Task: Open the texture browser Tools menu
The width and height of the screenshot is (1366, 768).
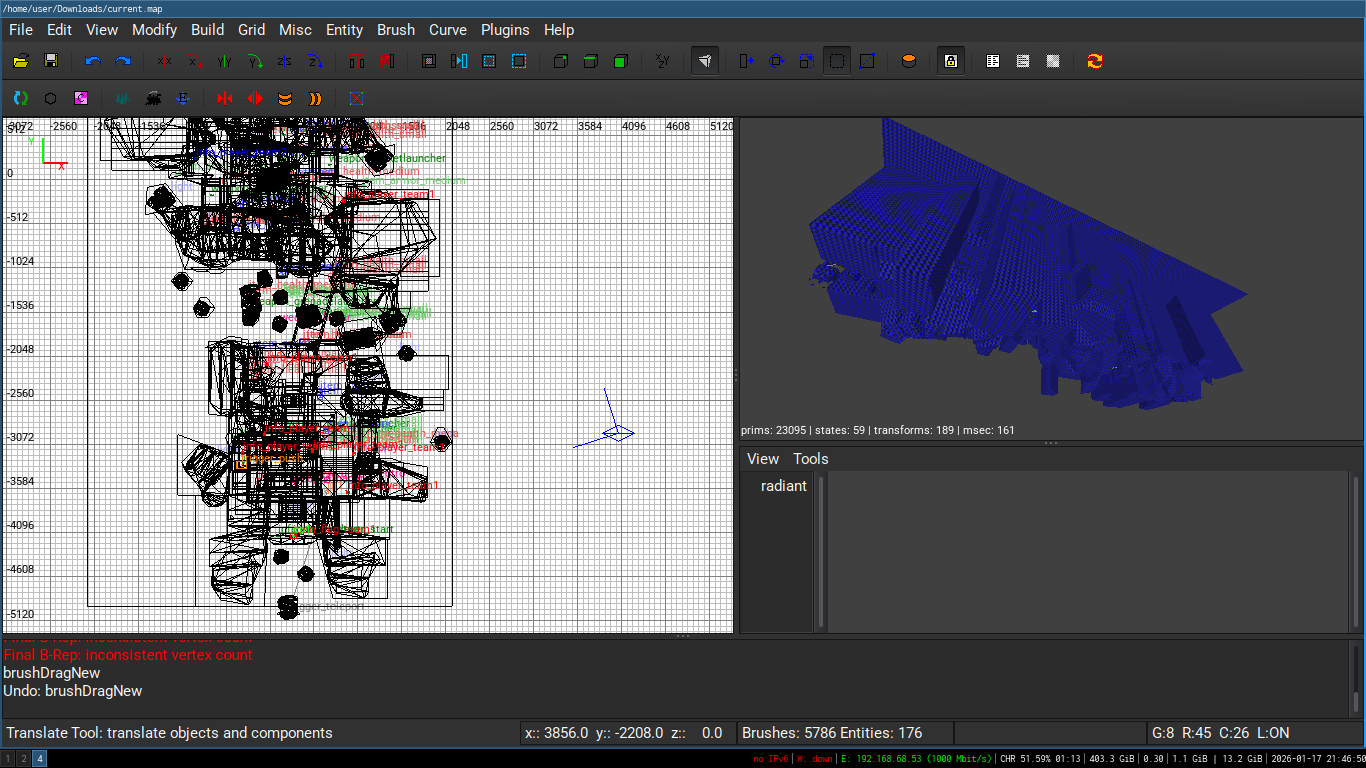Action: point(810,459)
